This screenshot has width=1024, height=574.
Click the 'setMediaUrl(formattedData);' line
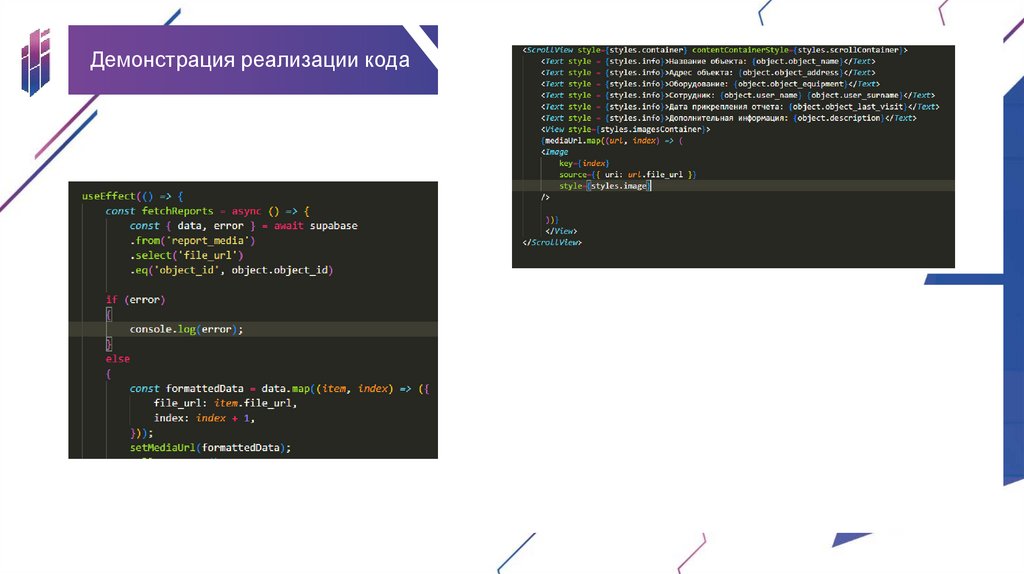(x=210, y=447)
